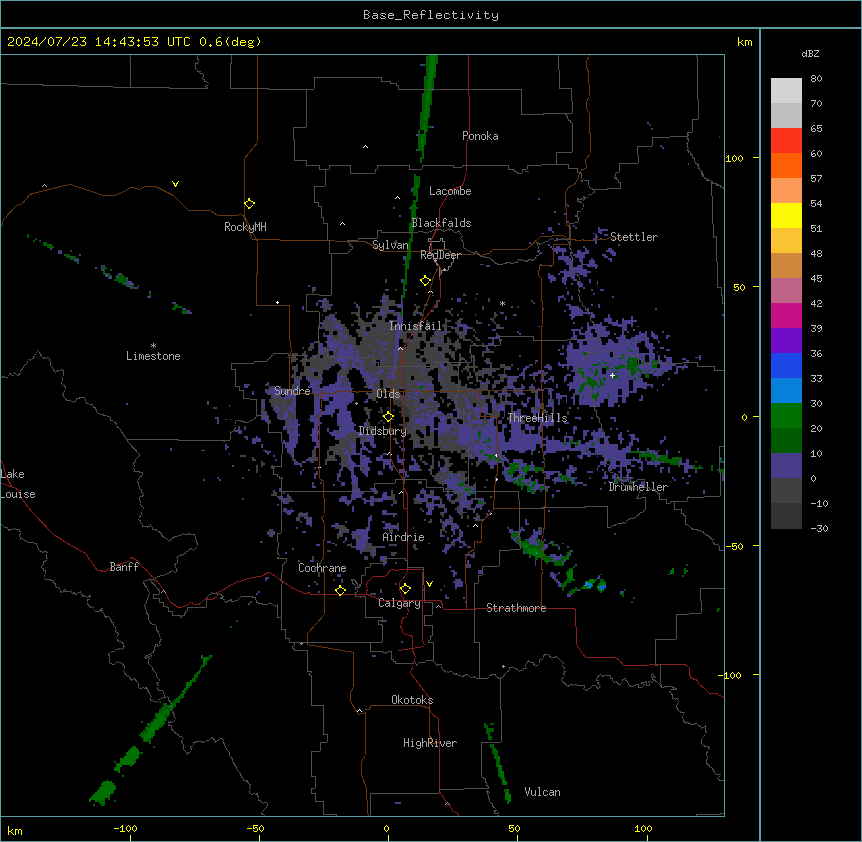The image size is (862, 842).
Task: Click the Okotoks town label
Action: tap(412, 700)
